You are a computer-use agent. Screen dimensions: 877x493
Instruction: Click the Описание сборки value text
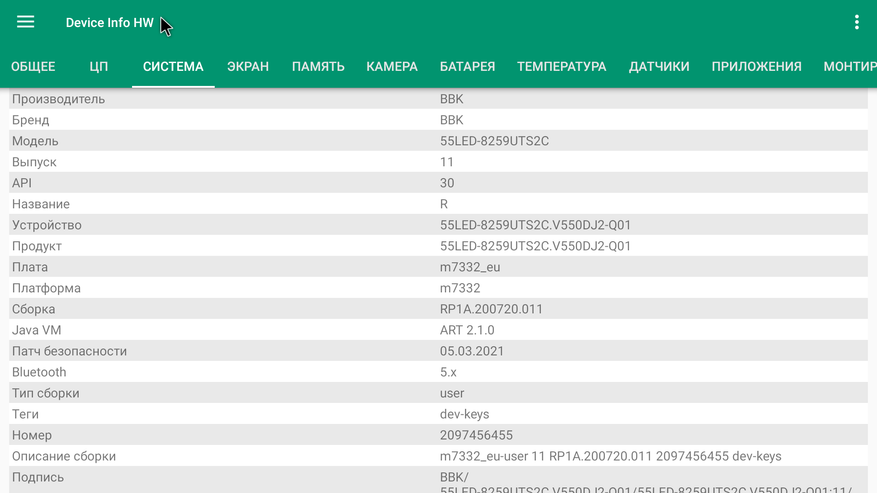(x=610, y=457)
